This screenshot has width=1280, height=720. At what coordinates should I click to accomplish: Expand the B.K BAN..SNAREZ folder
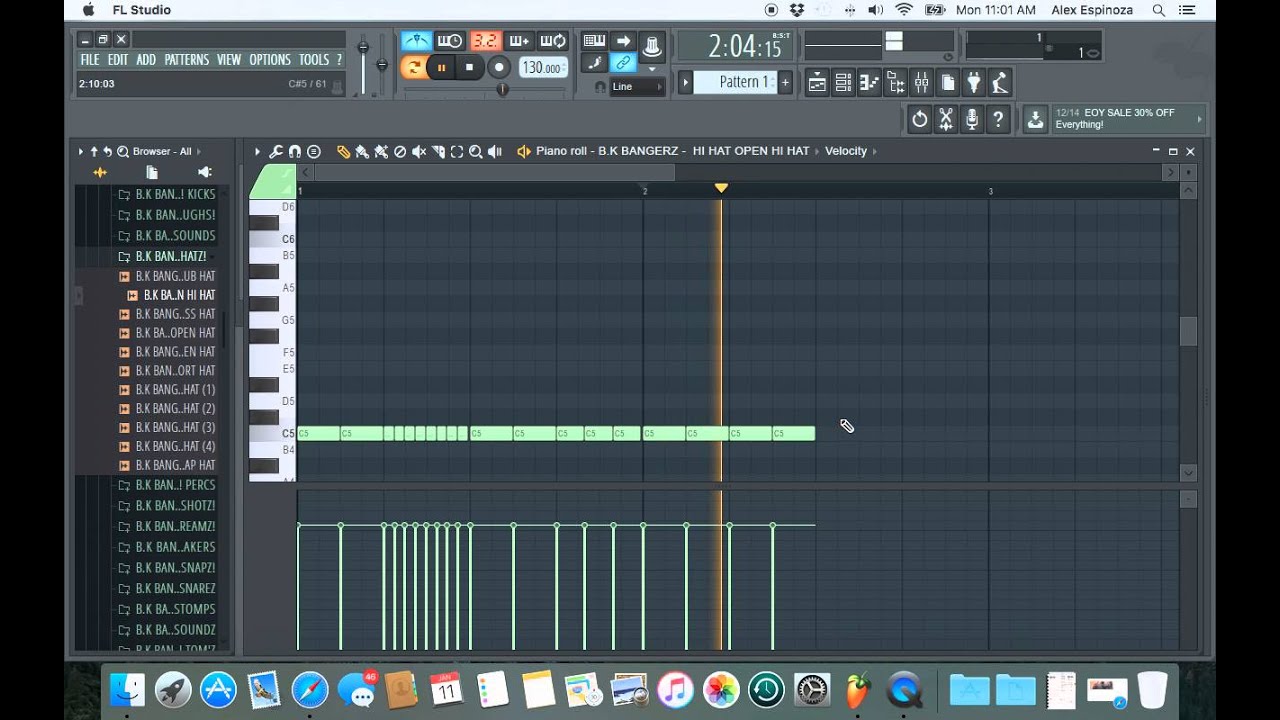[x=166, y=588]
